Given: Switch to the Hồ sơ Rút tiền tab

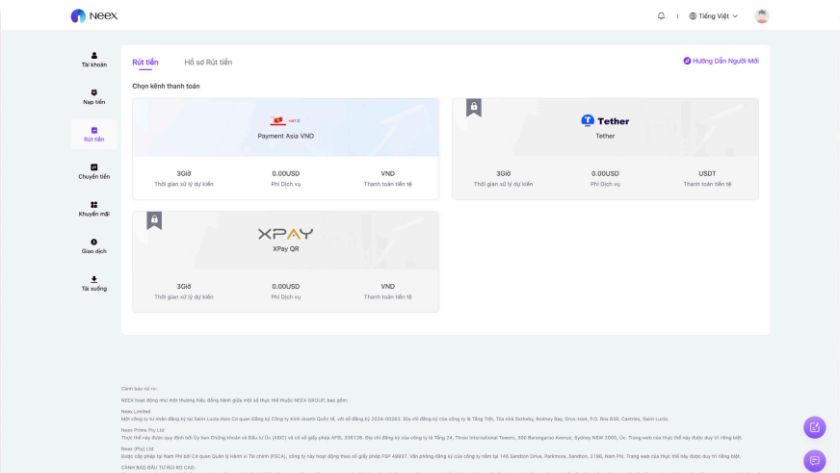Looking at the screenshot, I should (x=208, y=62).
